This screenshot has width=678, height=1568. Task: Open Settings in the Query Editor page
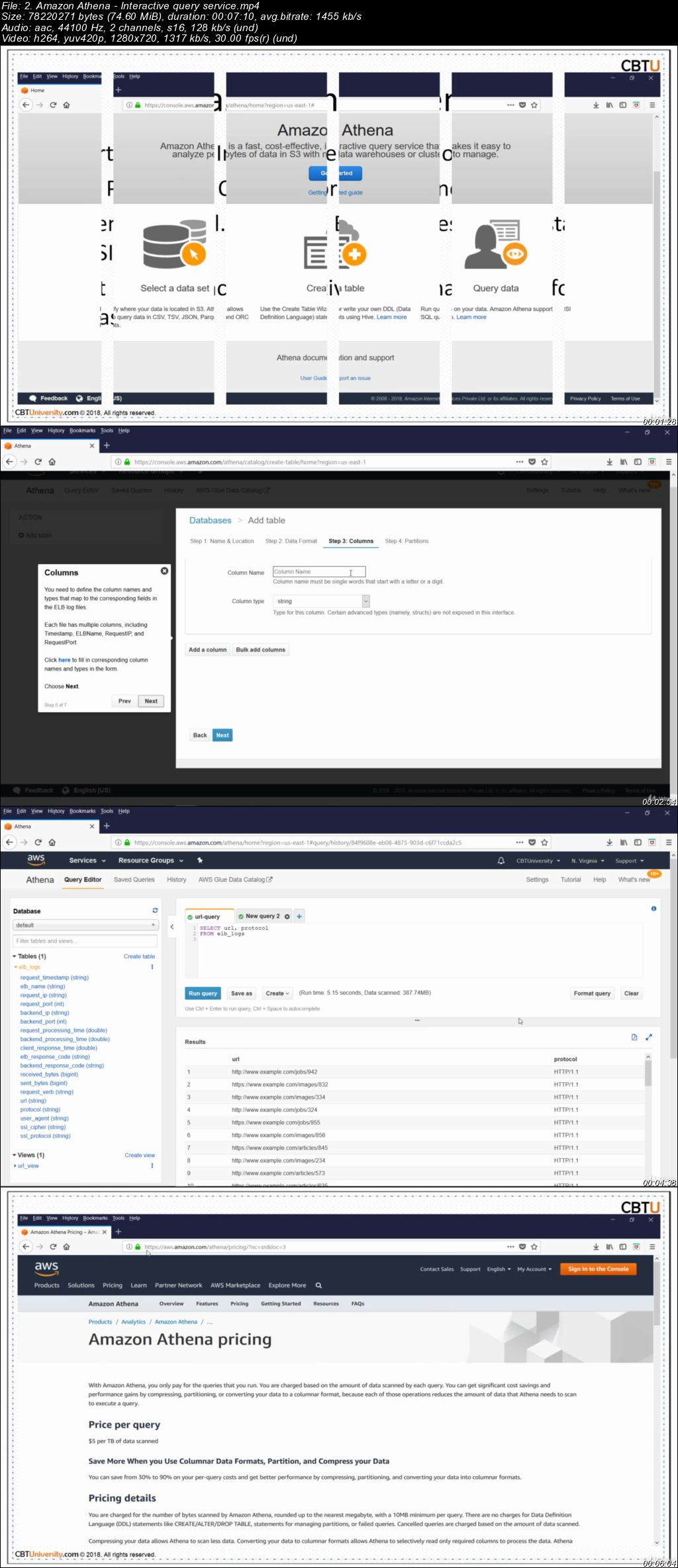pyautogui.click(x=537, y=880)
